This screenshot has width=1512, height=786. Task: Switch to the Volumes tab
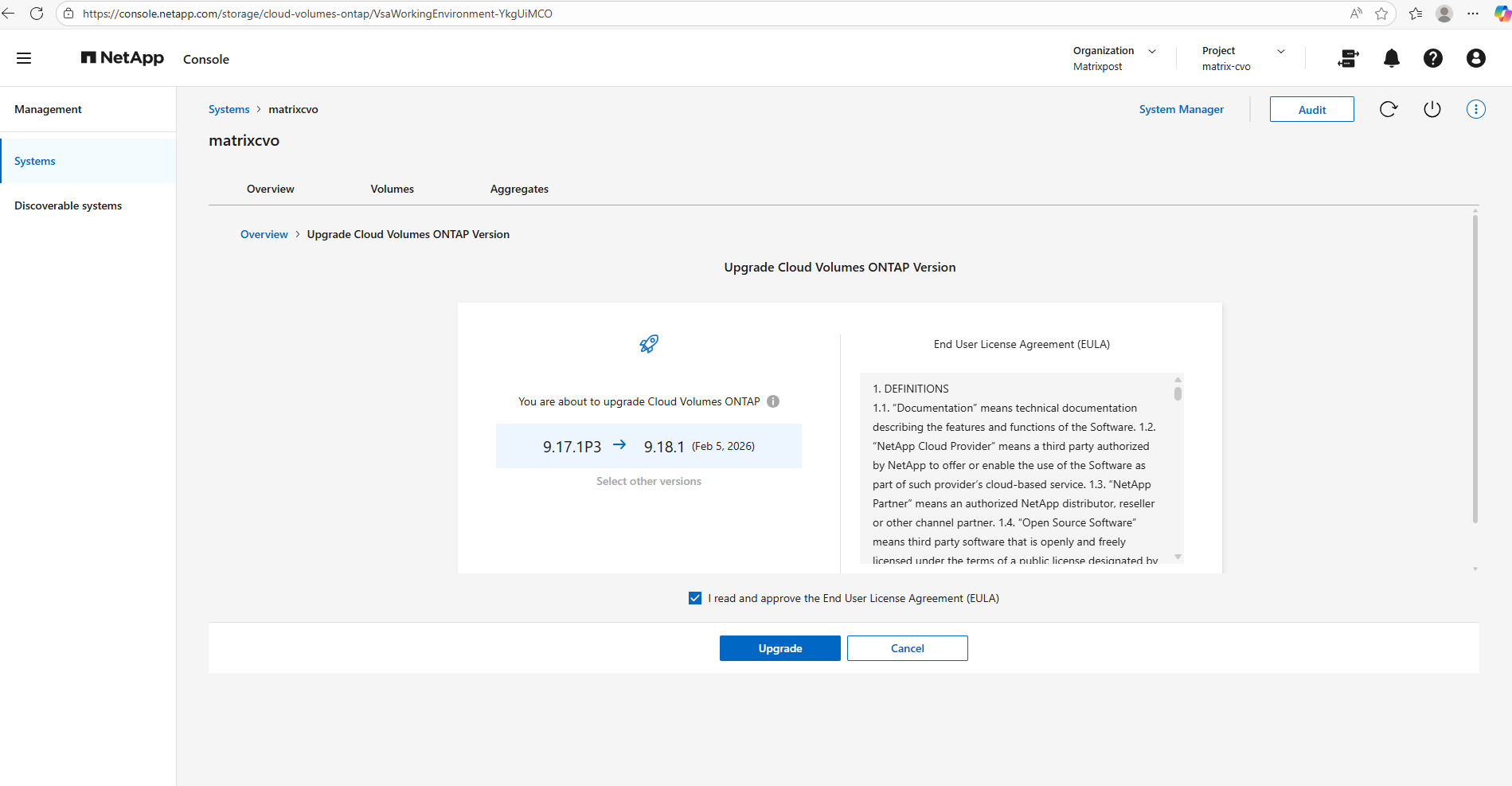point(392,189)
